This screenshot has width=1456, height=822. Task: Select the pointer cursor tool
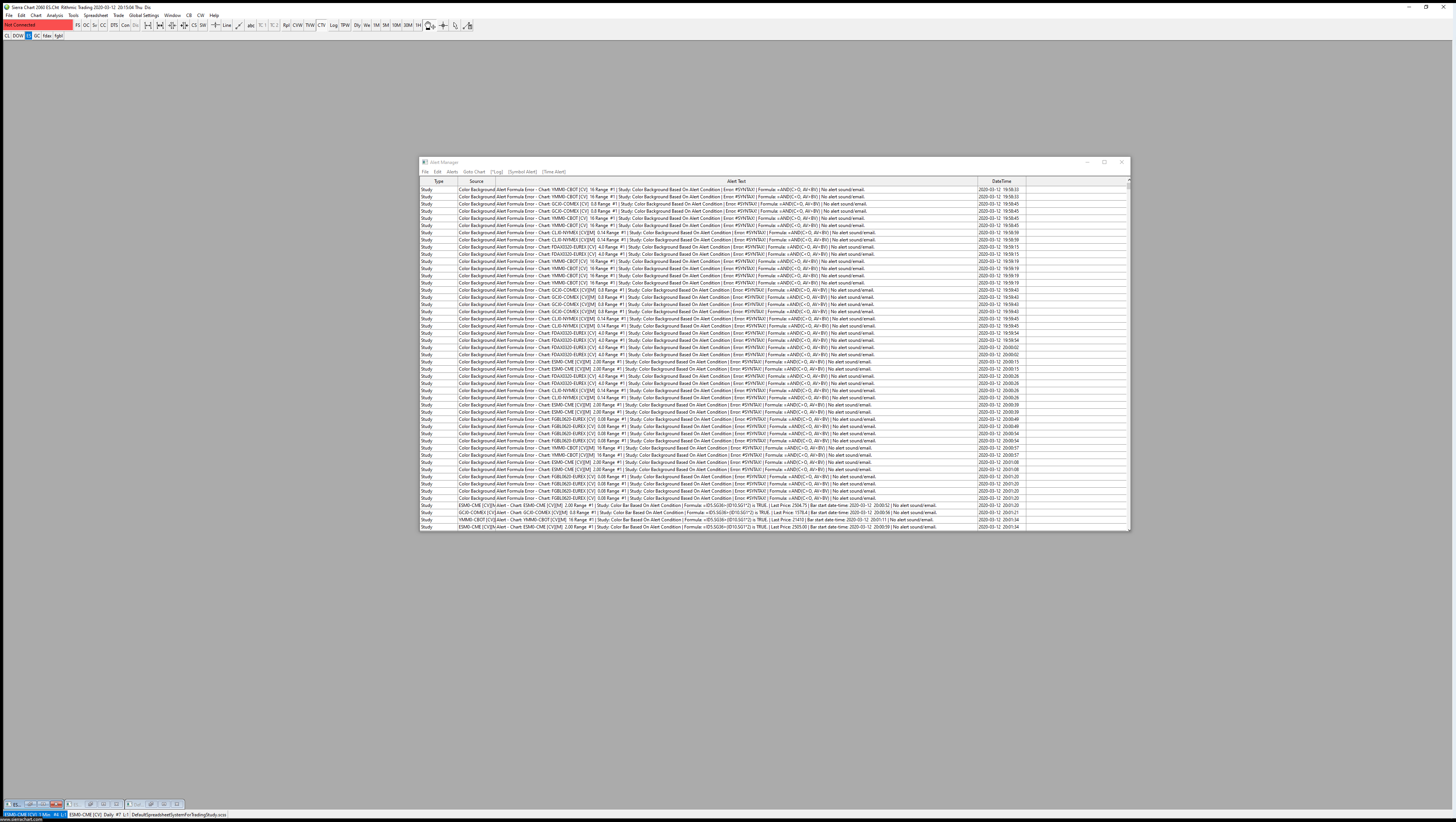tap(455, 25)
